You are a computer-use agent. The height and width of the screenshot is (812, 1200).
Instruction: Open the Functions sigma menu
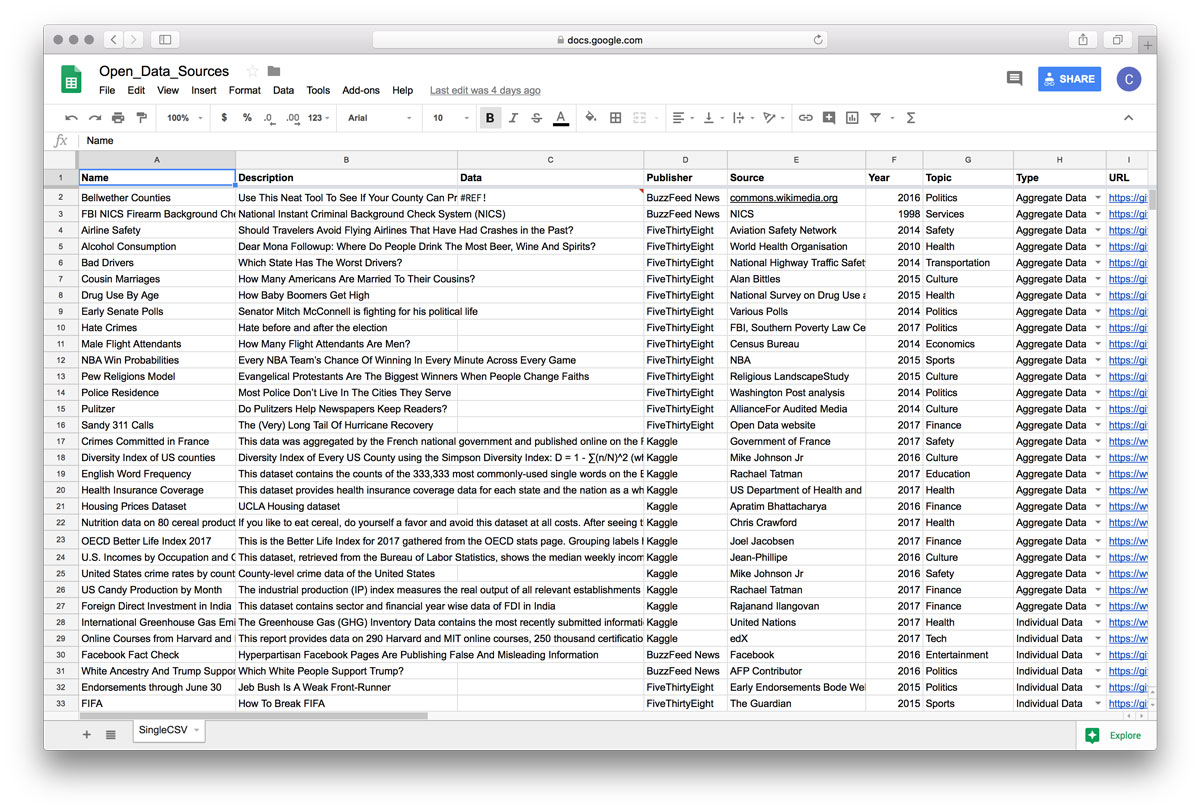[x=911, y=118]
